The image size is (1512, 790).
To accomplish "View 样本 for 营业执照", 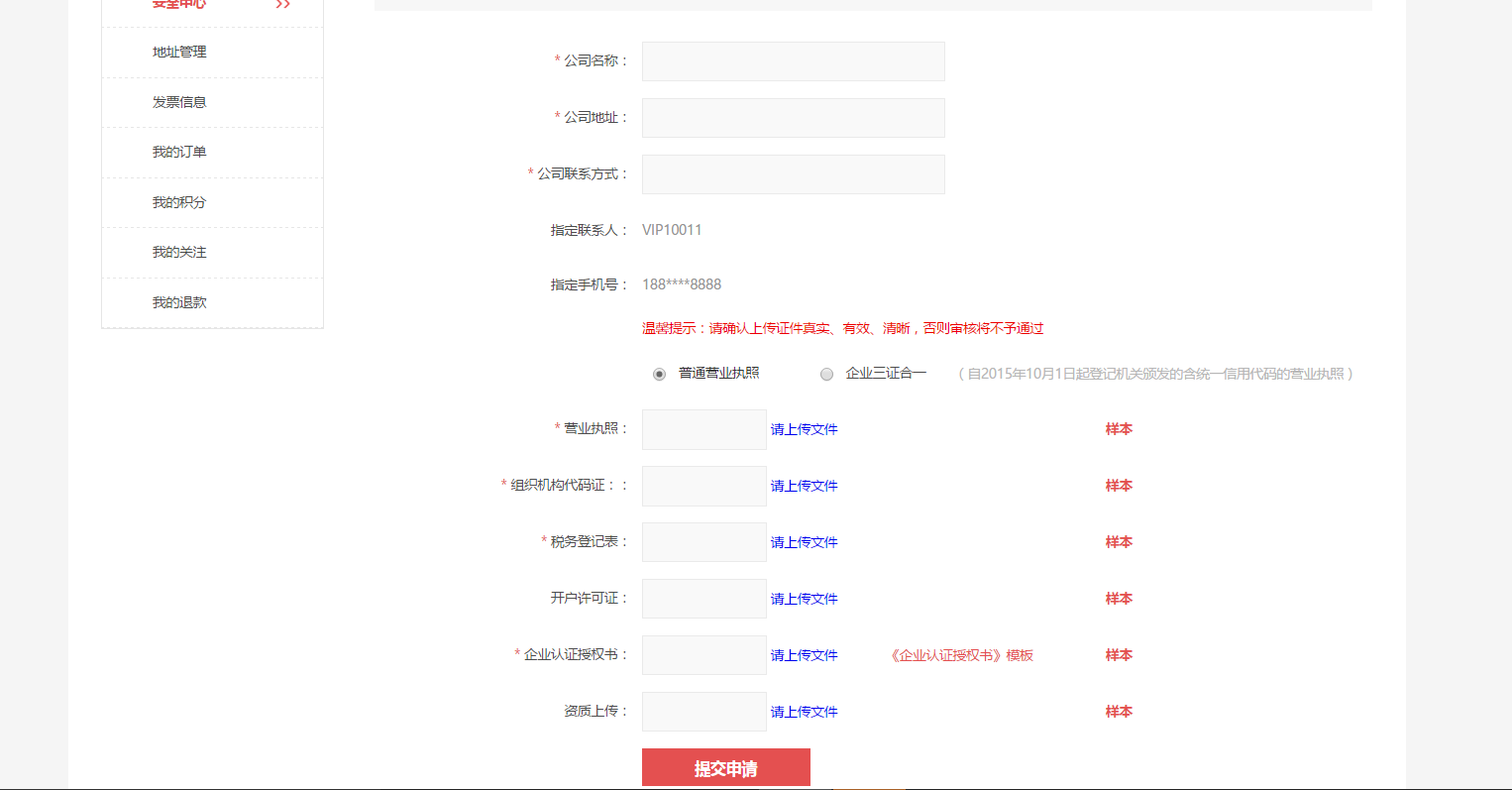I will coord(1119,429).
